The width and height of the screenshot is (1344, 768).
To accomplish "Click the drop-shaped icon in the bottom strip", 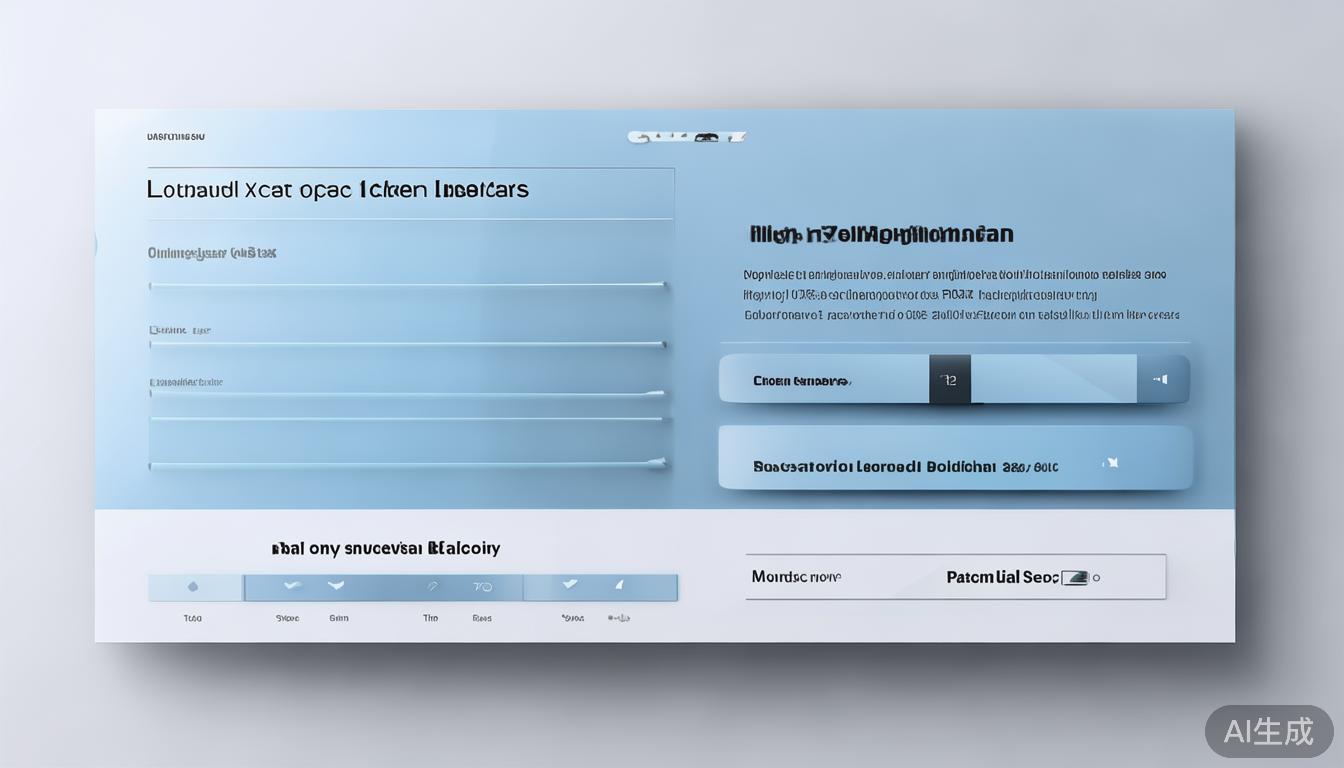I will pos(193,587).
